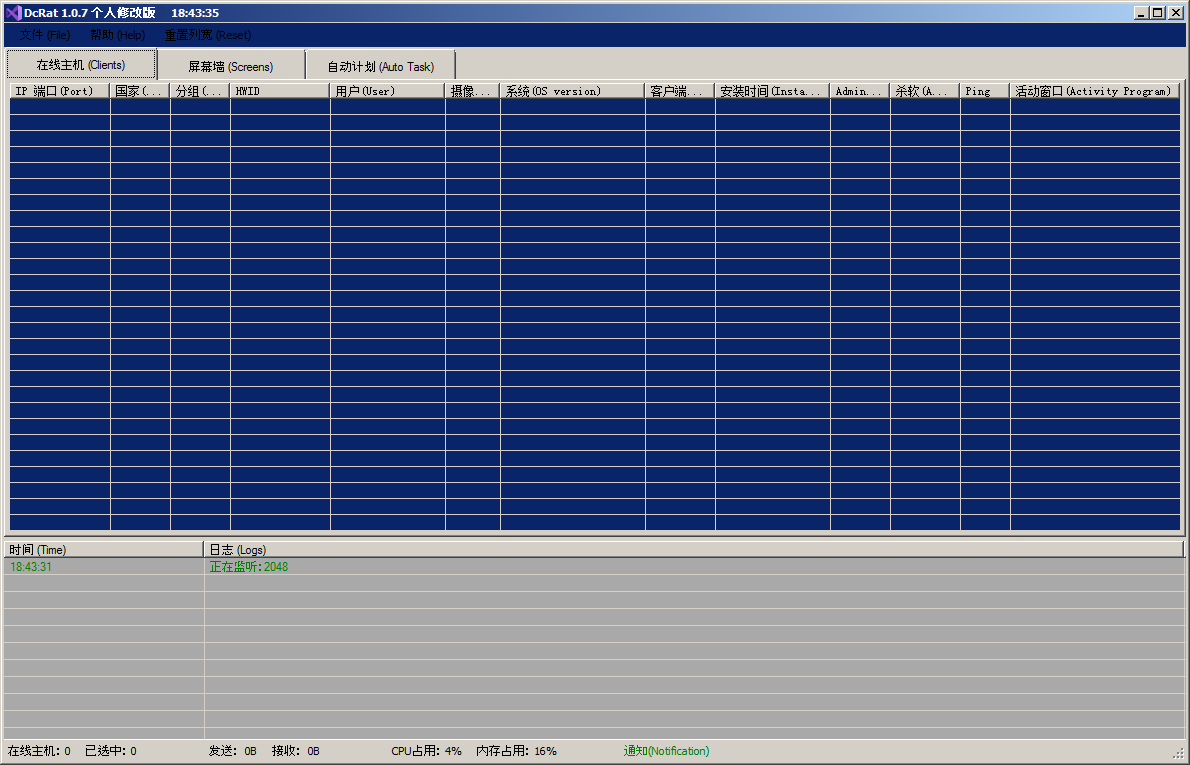Click the DcRat app icon in title bar

coord(13,13)
